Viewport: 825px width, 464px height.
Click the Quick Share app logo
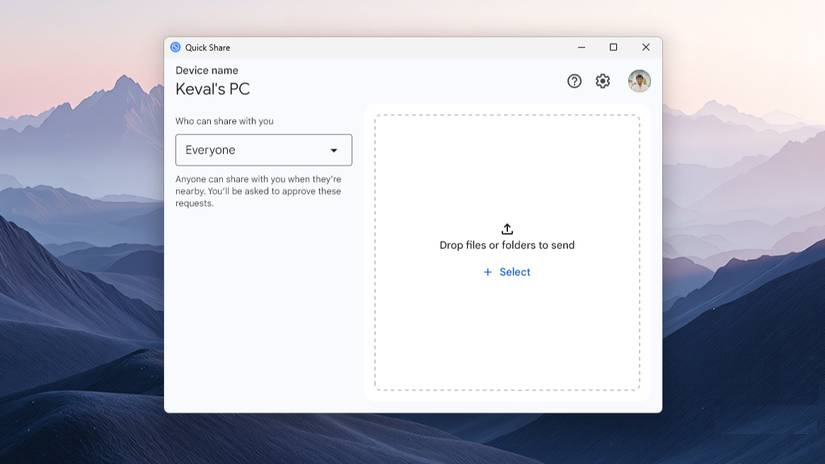point(176,47)
